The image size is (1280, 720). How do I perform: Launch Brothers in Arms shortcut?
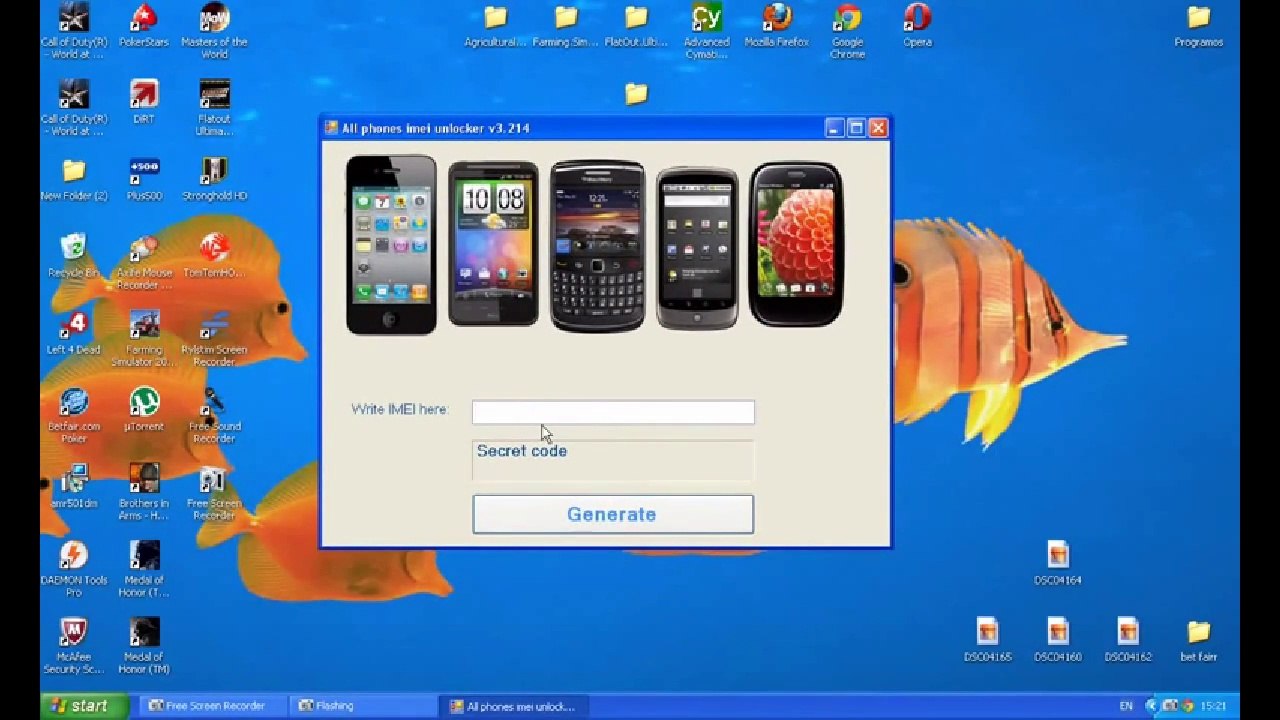[x=144, y=492]
